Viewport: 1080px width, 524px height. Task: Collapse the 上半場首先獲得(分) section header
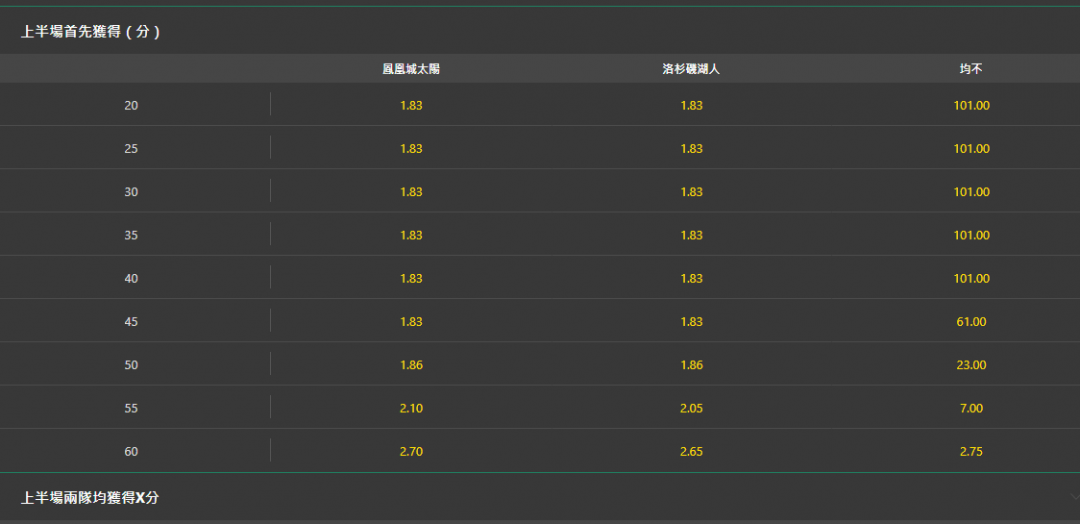click(x=540, y=32)
